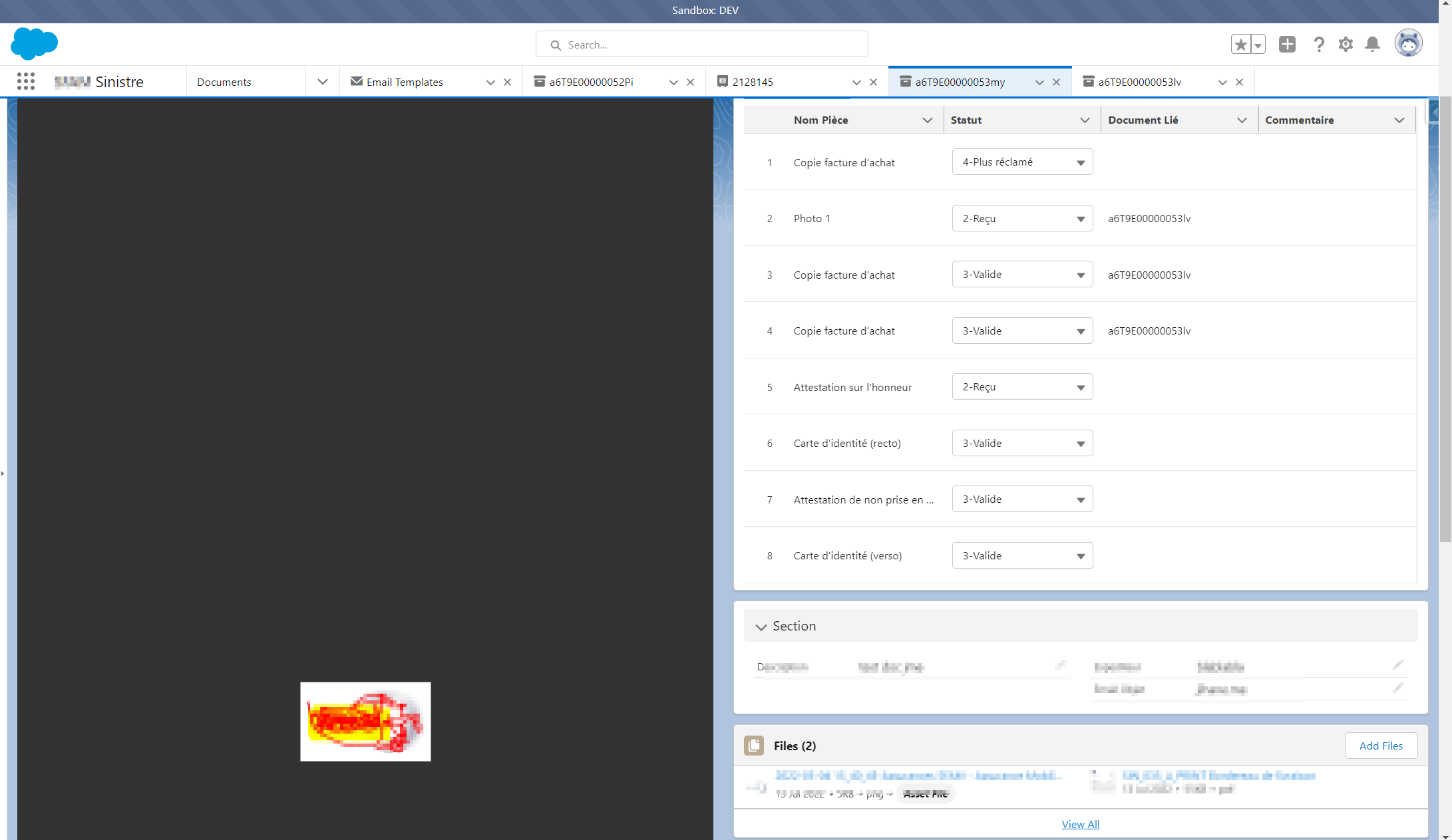Image resolution: width=1452 pixels, height=840 pixels.
Task: Open the Notifications bell icon
Action: [x=1372, y=45]
